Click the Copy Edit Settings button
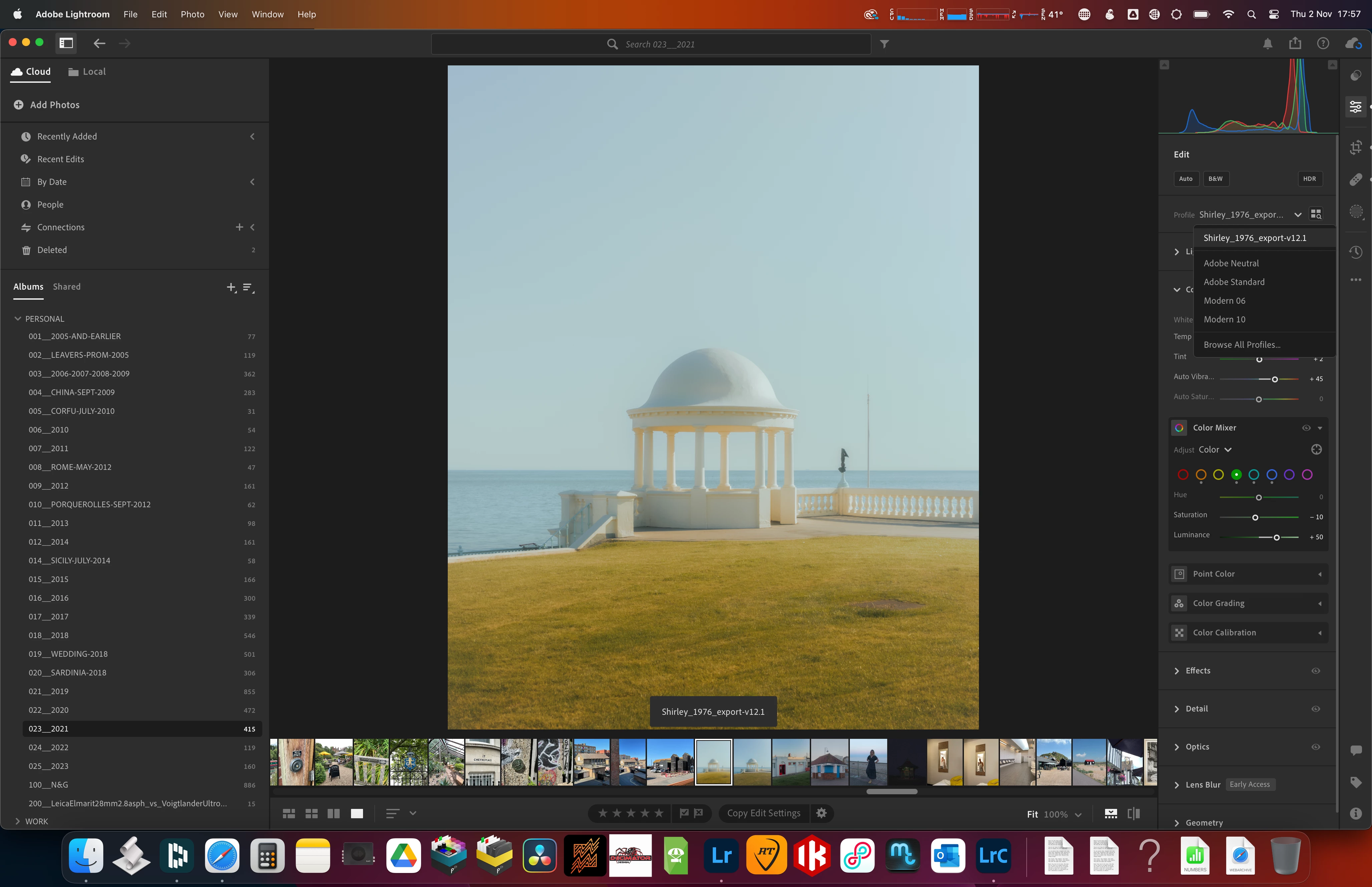Viewport: 1372px width, 887px height. tap(763, 813)
